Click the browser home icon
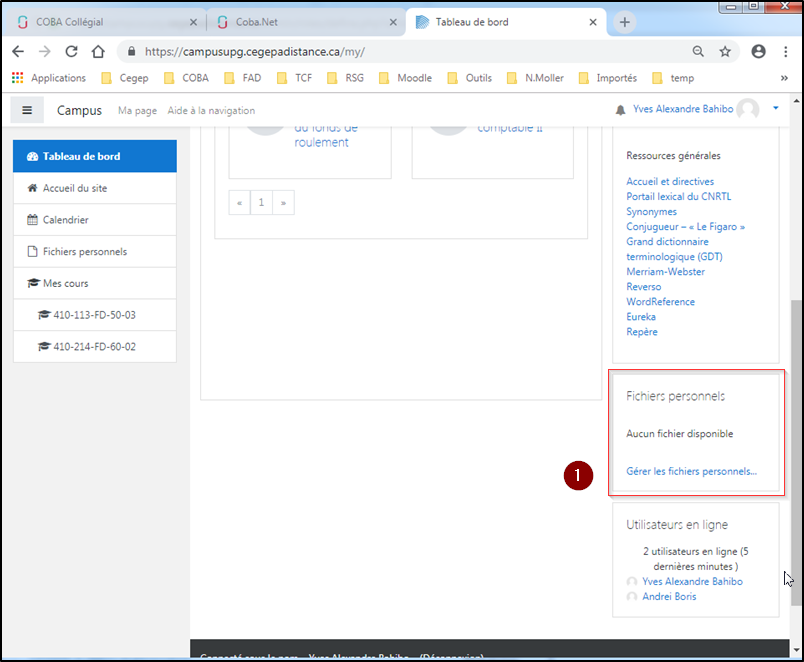This screenshot has height=662, width=804. [x=98, y=52]
